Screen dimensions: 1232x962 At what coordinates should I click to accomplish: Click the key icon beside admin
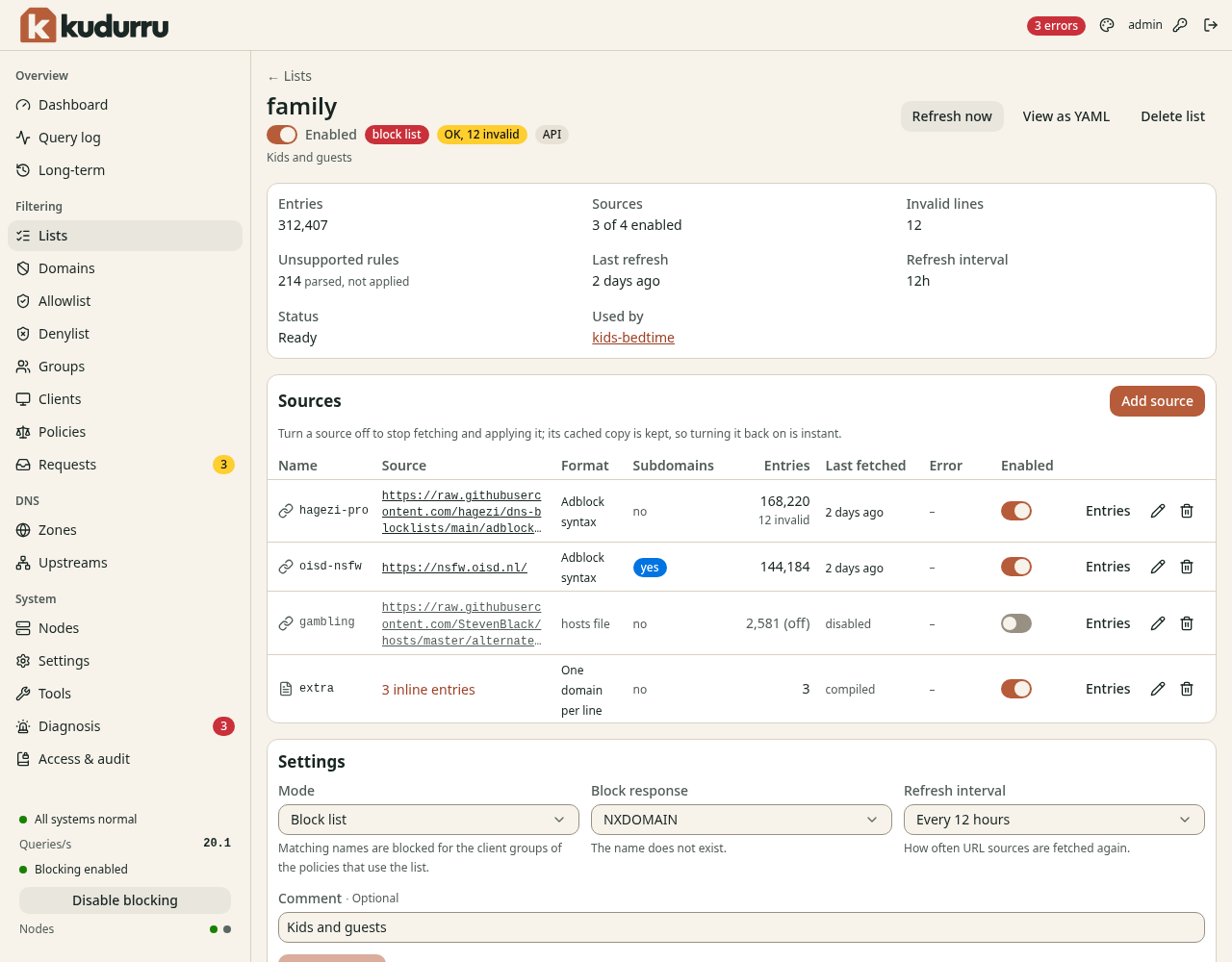(1180, 25)
